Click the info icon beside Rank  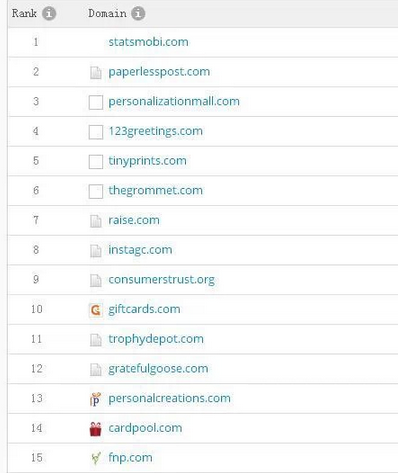(49, 14)
